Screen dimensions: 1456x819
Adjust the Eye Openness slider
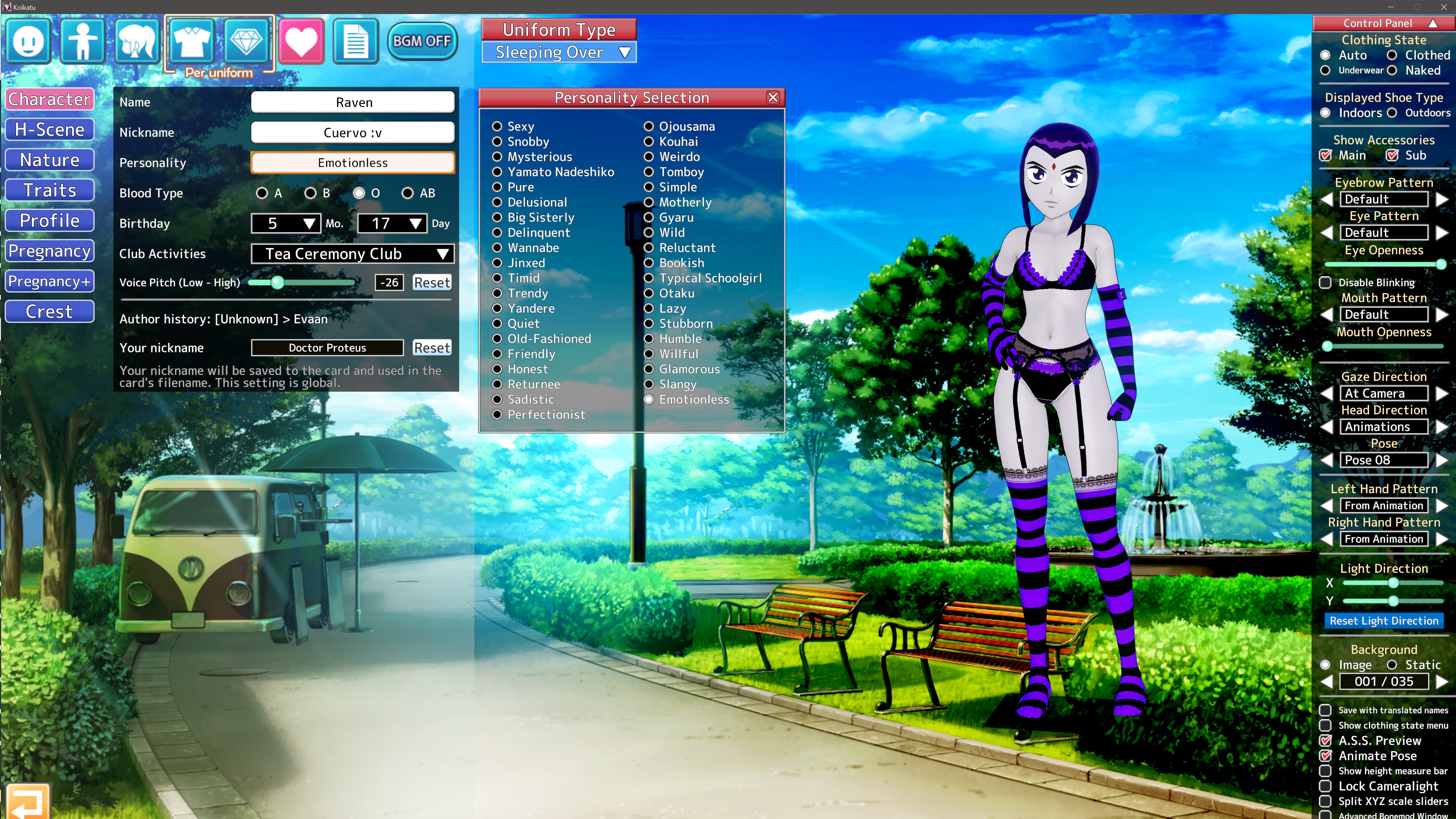pyautogui.click(x=1384, y=264)
